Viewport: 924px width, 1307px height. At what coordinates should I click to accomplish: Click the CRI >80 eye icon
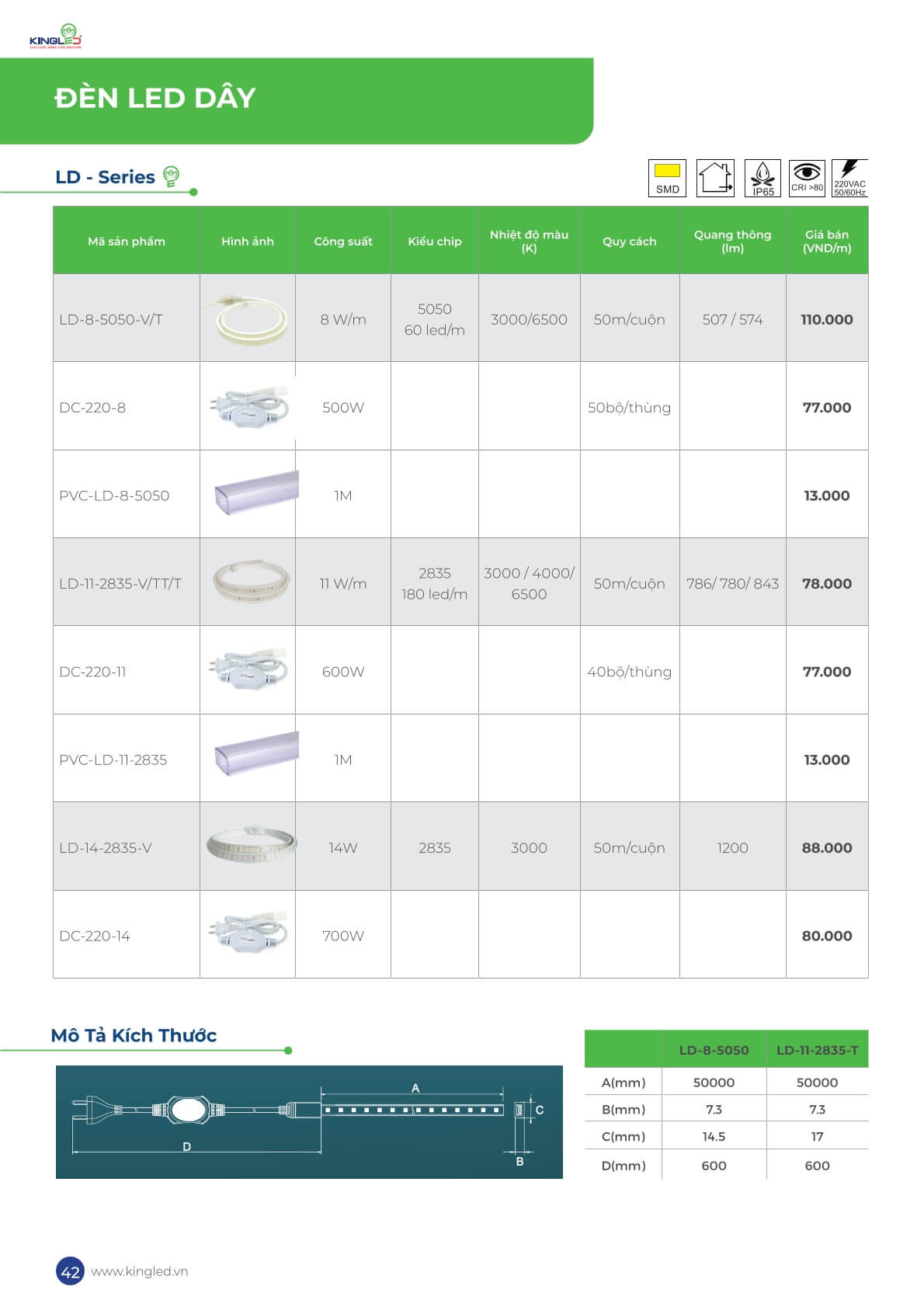(807, 177)
